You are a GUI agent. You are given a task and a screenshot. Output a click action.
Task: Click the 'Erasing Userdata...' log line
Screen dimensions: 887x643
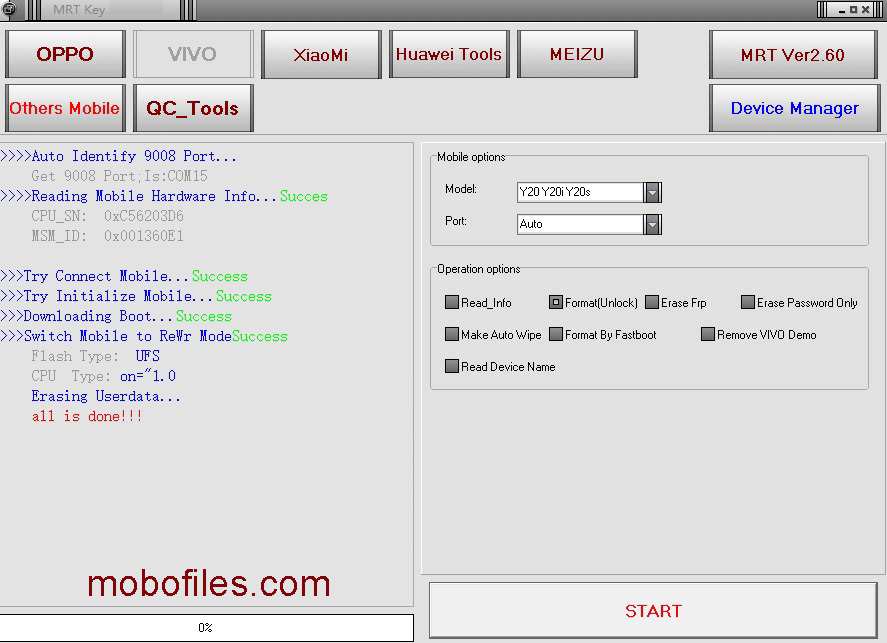click(x=106, y=396)
